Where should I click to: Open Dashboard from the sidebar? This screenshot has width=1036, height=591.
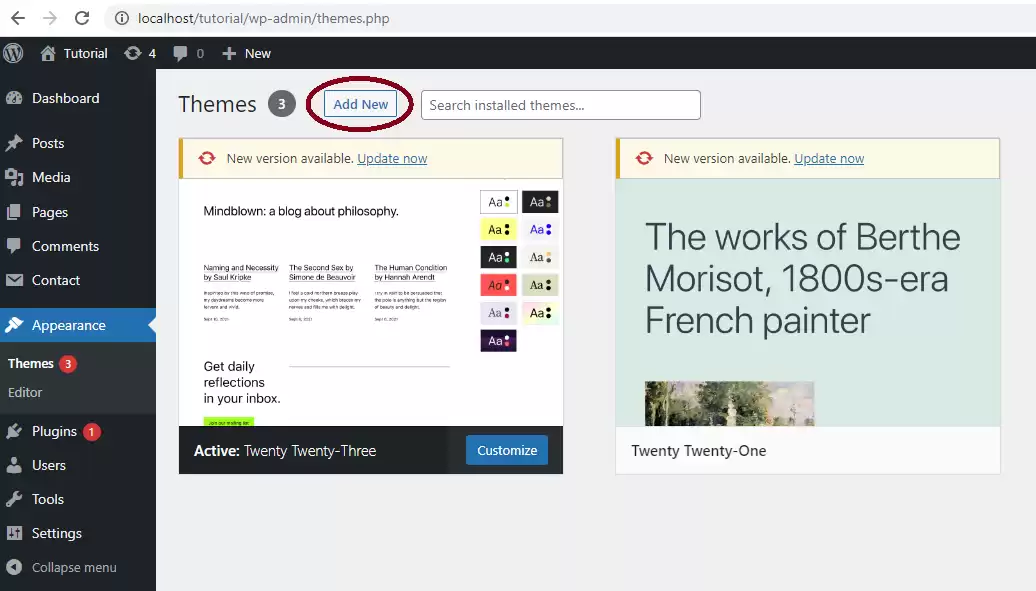tap(65, 98)
